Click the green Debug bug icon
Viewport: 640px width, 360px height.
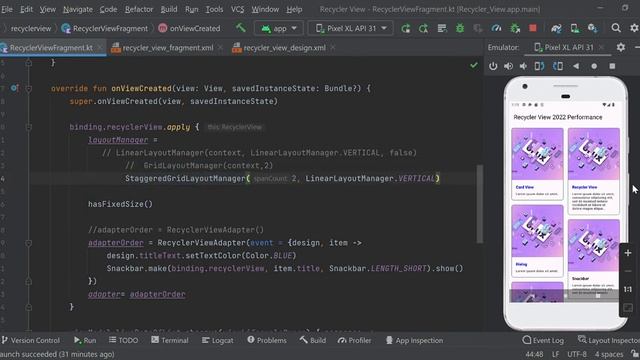tap(460, 28)
